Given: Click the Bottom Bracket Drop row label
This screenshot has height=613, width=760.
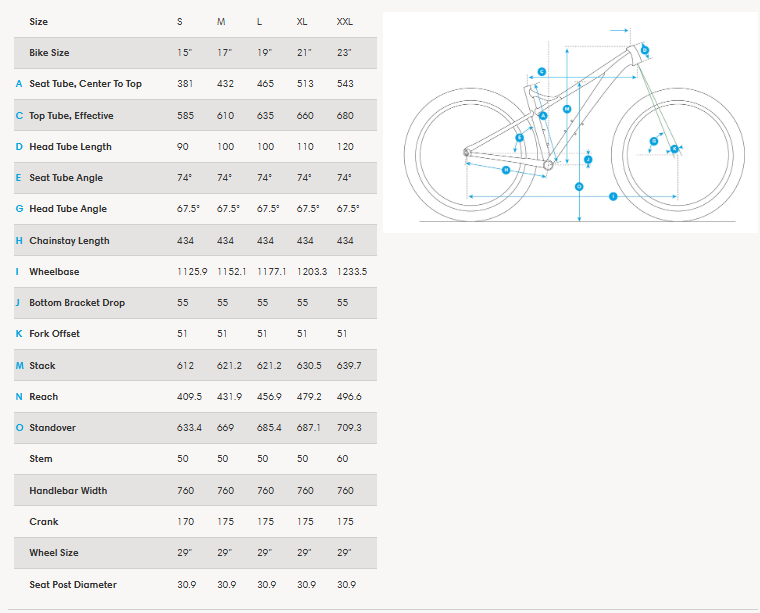Looking at the screenshot, I should pos(77,303).
